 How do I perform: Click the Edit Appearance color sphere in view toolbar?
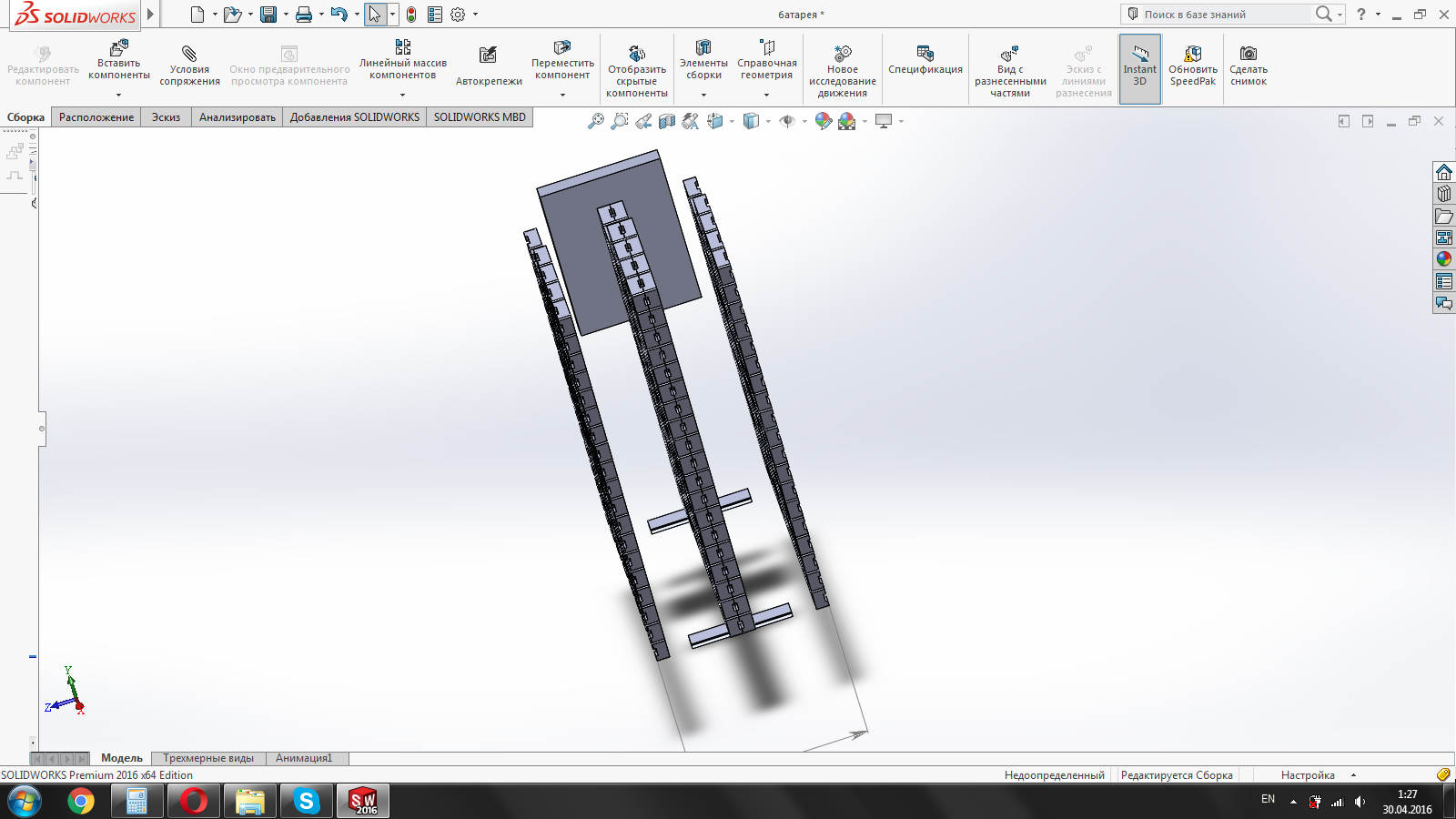823,121
